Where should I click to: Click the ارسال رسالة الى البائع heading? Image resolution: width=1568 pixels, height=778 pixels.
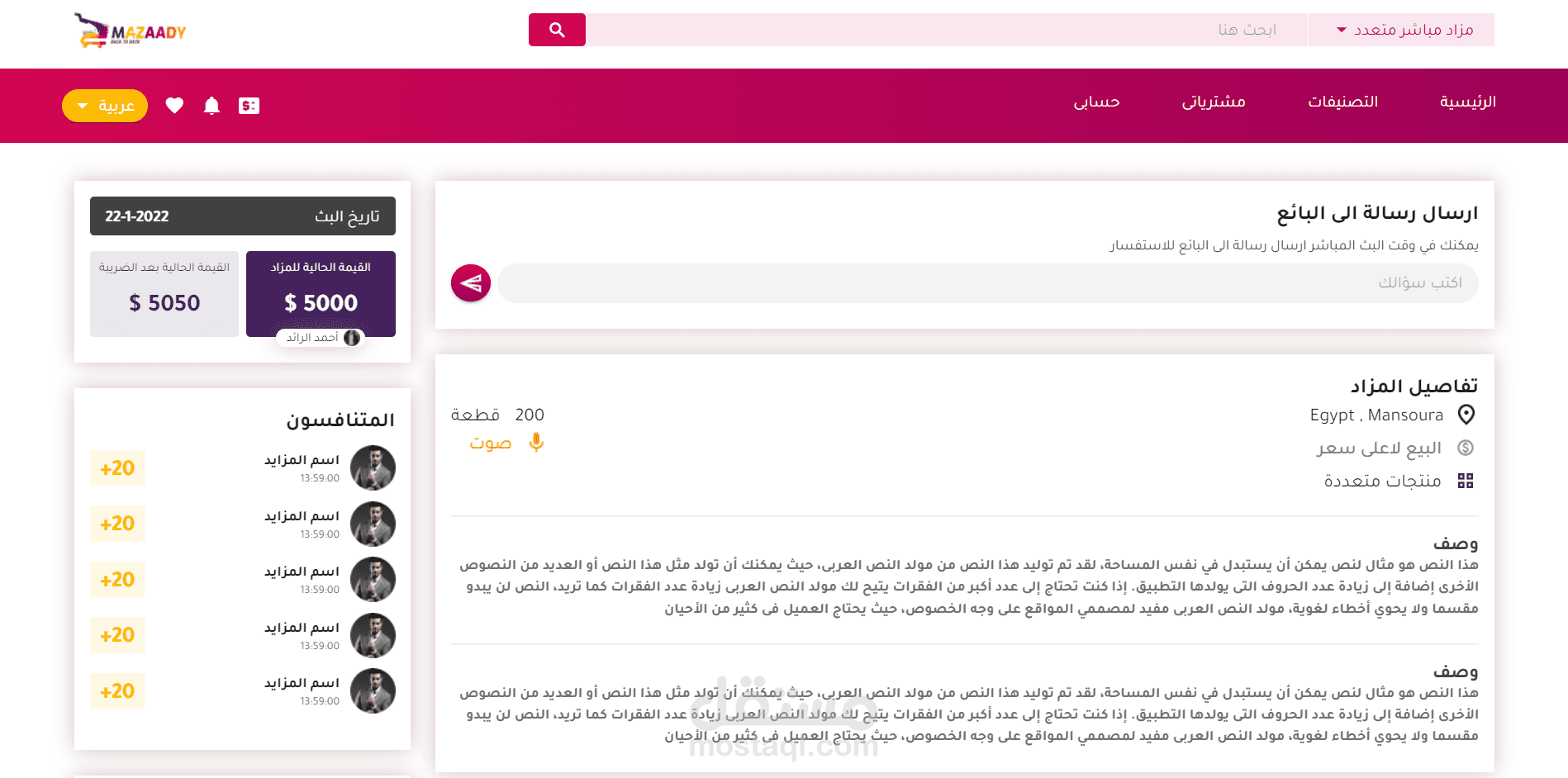click(x=1378, y=213)
